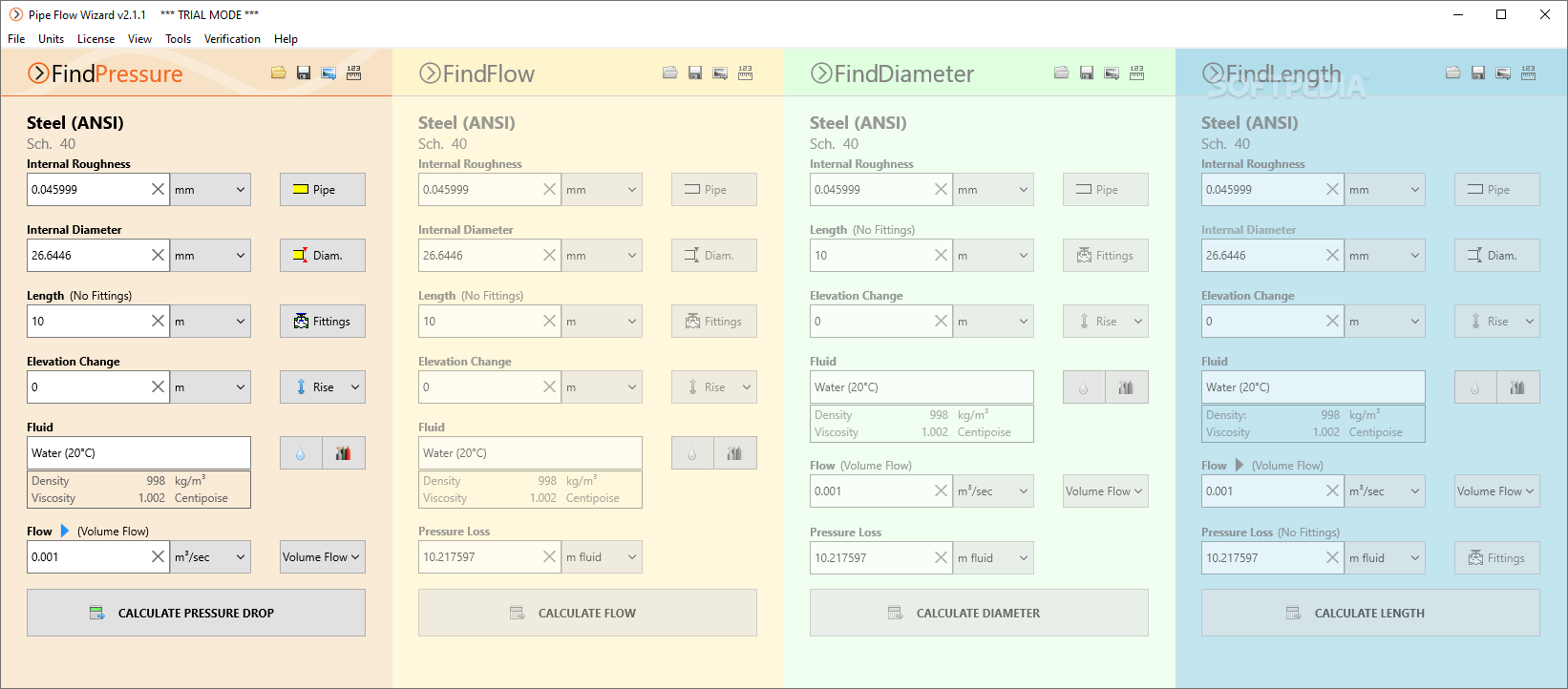Open file icon in FindFlow header
This screenshot has width=1568, height=689.
click(669, 73)
